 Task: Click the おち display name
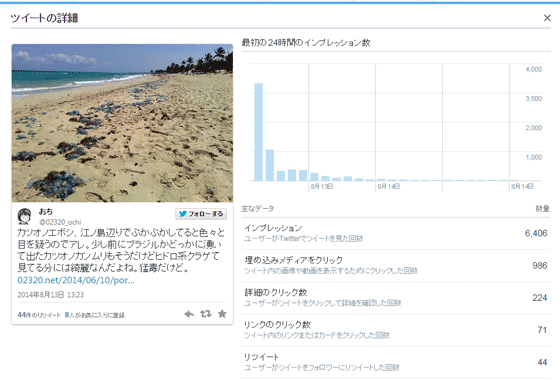[46, 211]
